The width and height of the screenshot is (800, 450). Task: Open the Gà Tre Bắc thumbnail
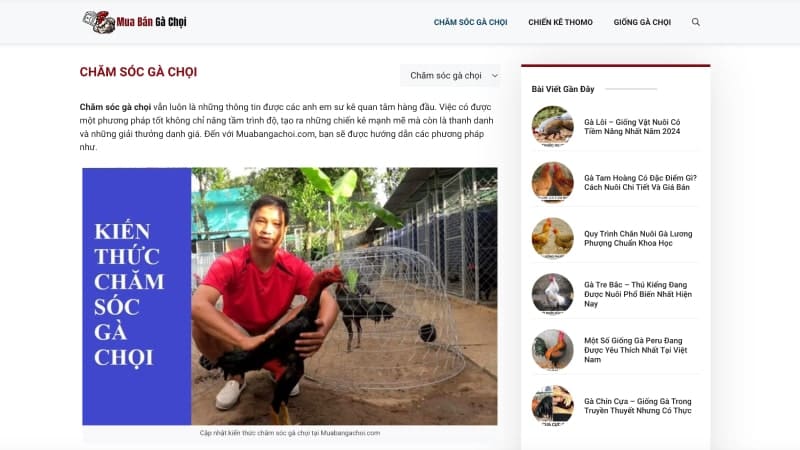[x=552, y=294]
